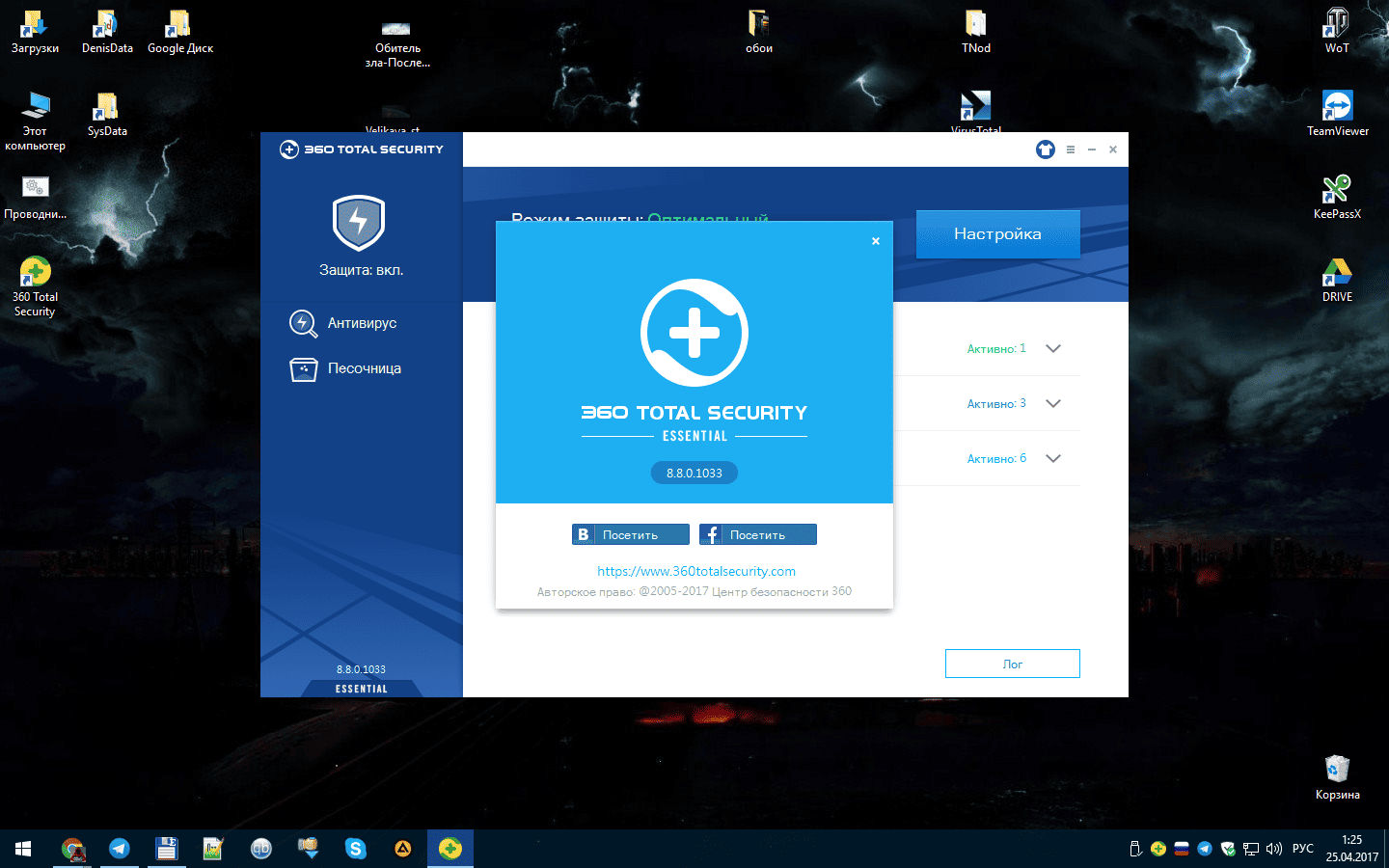Image resolution: width=1389 pixels, height=868 pixels.
Task: Visit the Facebook page via the Посетить button
Action: pos(758,534)
